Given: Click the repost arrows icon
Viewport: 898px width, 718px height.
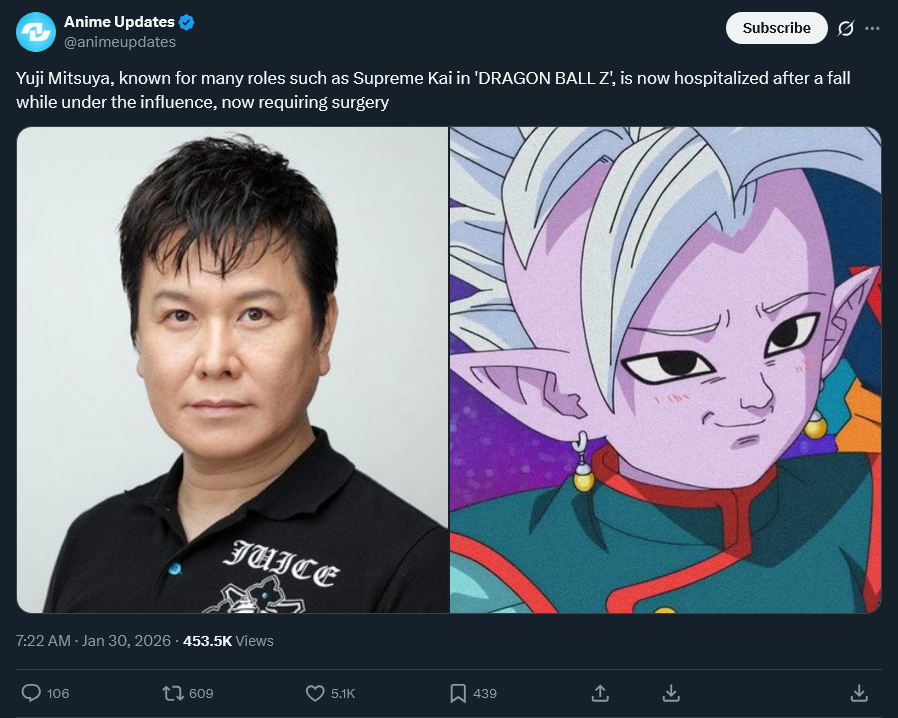Looking at the screenshot, I should pyautogui.click(x=172, y=693).
